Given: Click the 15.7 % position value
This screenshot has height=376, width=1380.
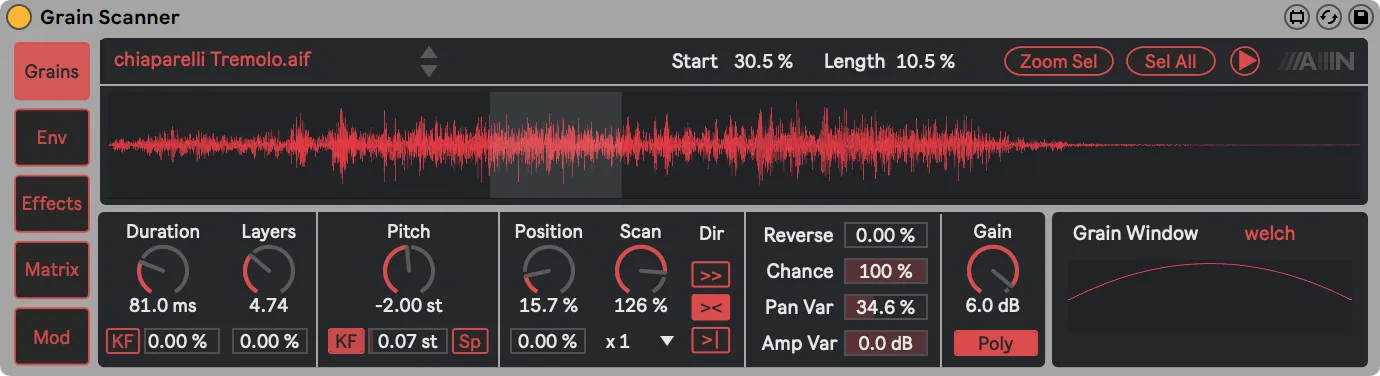Looking at the screenshot, I should 548,305.
